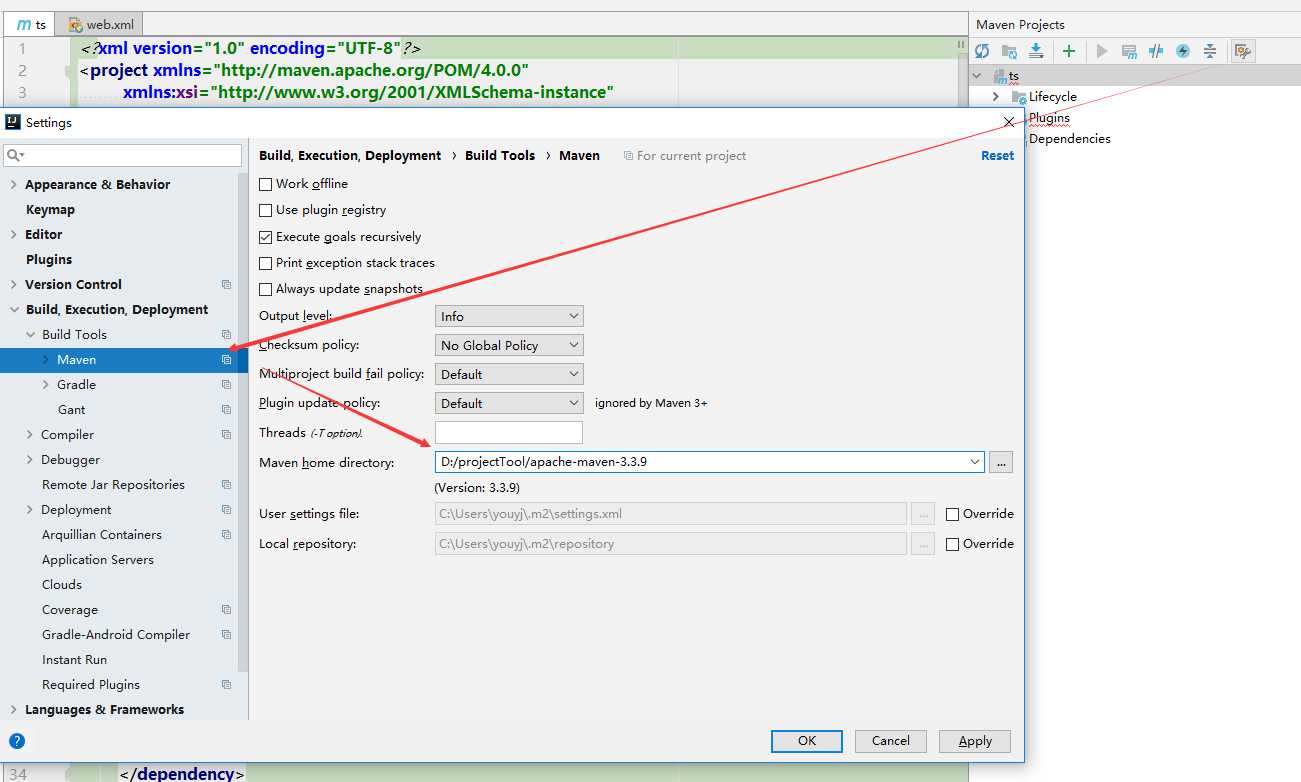Screen dimensions: 1301x782
Task: Click project-level icon beside Remote Jar Repositories
Action: click(226, 485)
